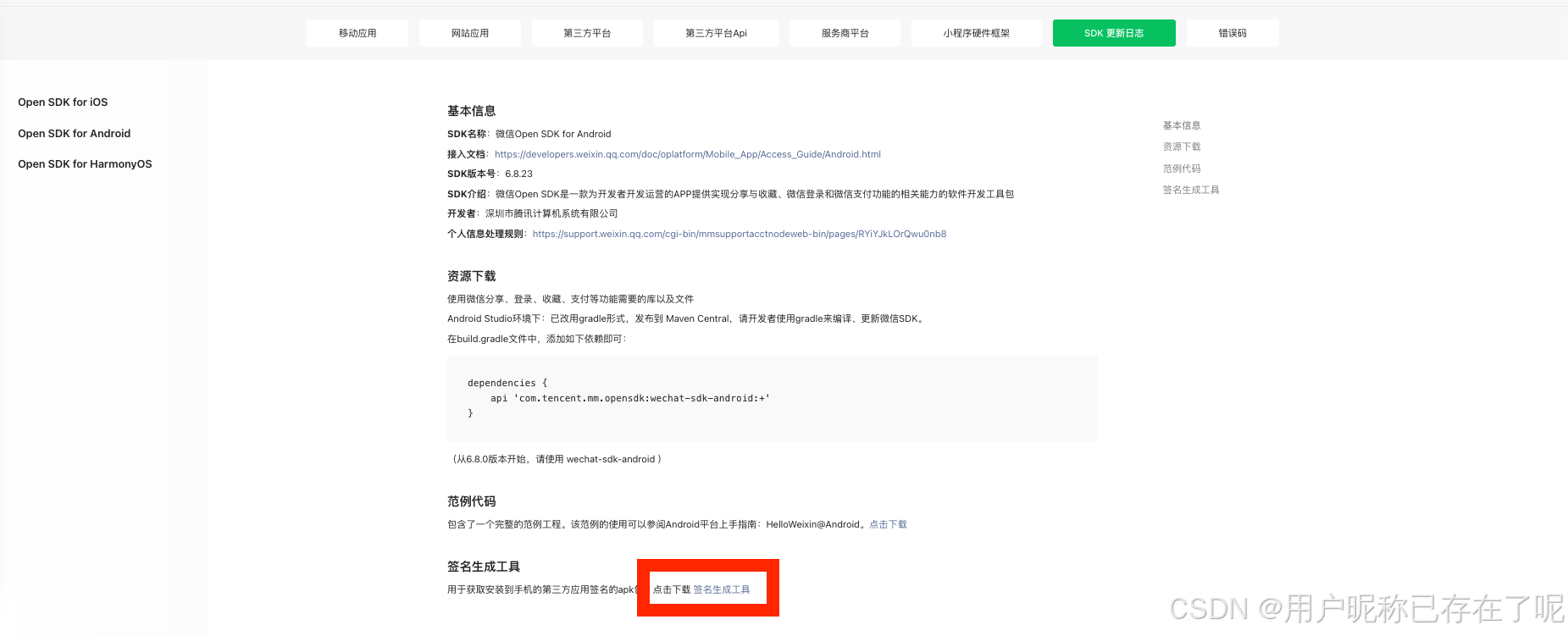Click the SDK介绍 description line
Screen dimensions: 1568x636
(730, 194)
